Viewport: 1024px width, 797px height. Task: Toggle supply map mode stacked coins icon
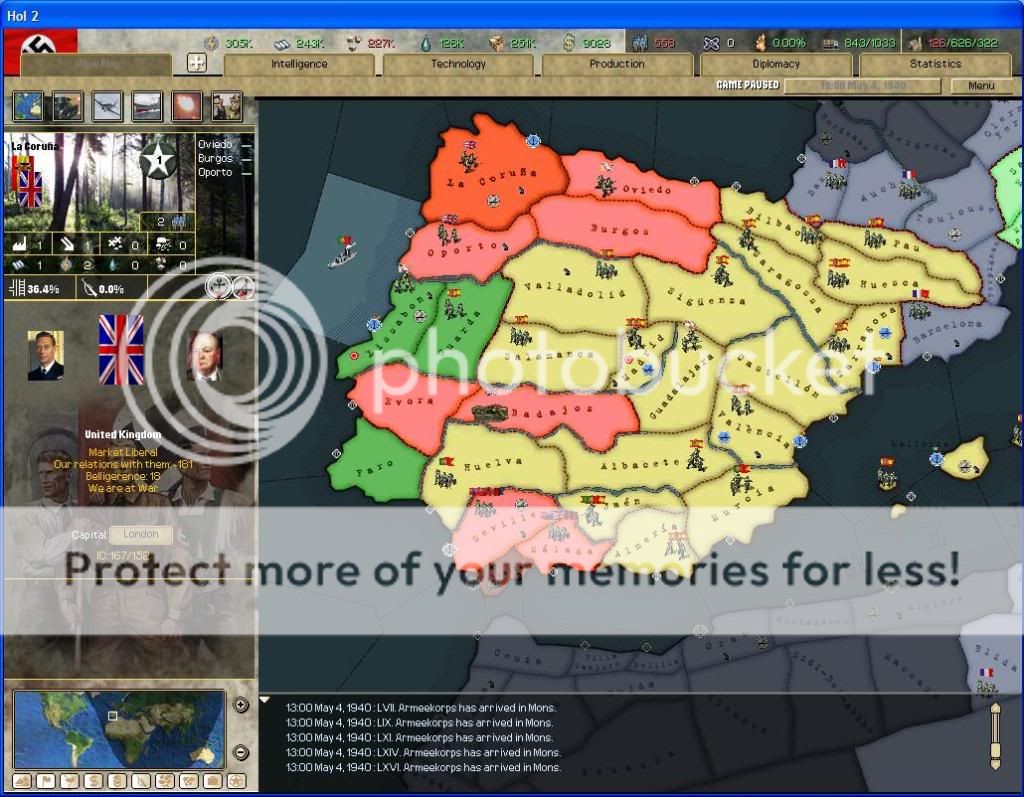pos(117,781)
